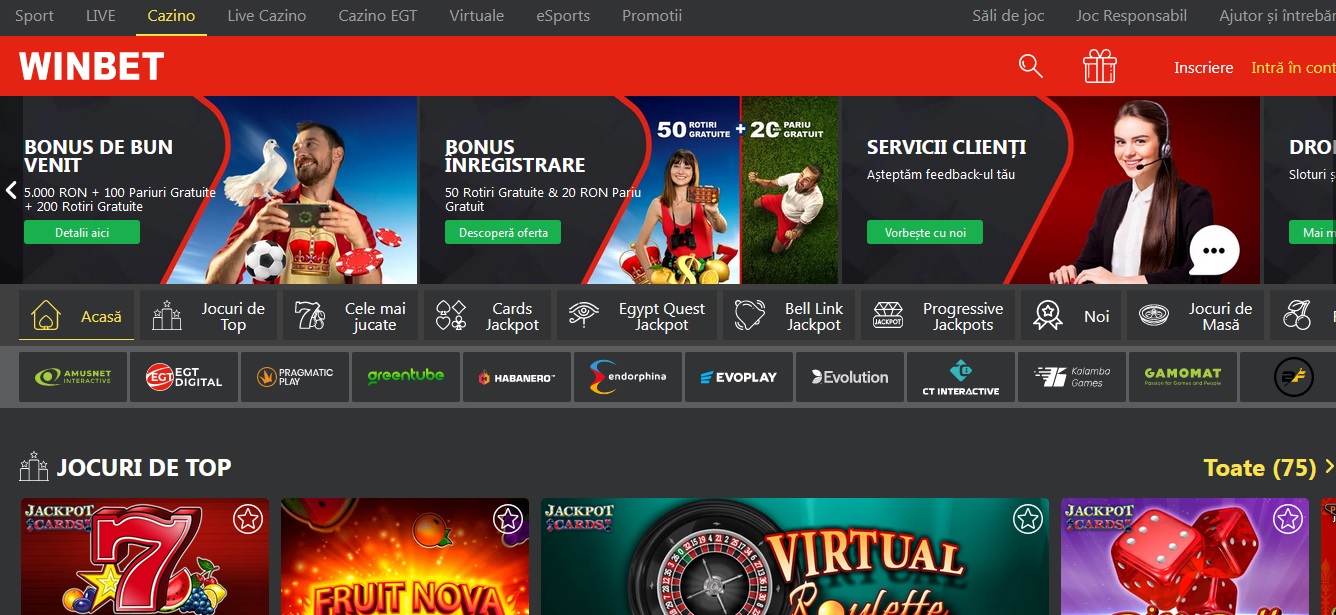Open Joc Responsabil link

click(x=1132, y=16)
